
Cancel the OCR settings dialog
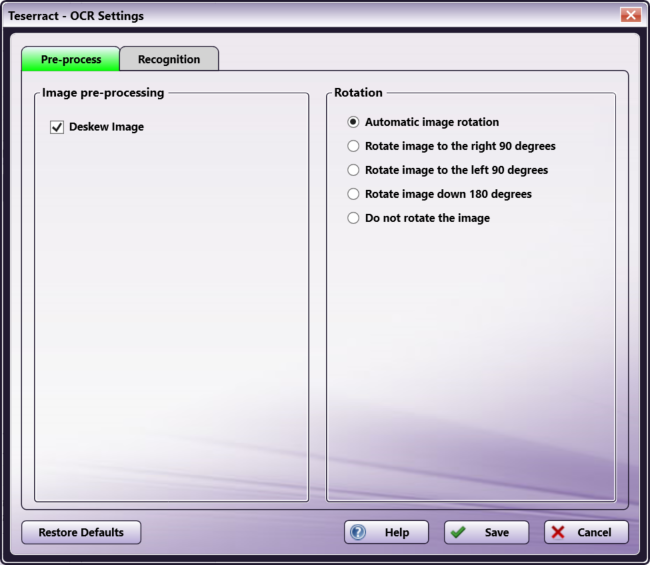point(586,532)
